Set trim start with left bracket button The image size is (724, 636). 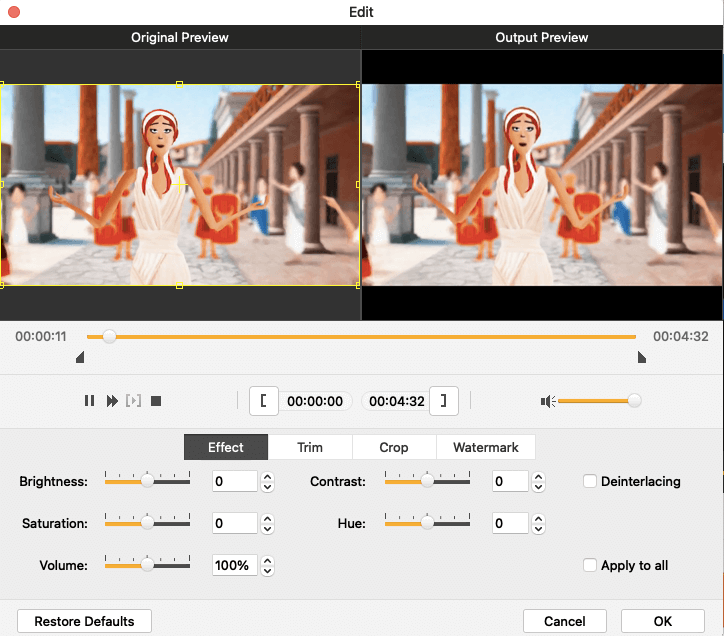tap(264, 401)
